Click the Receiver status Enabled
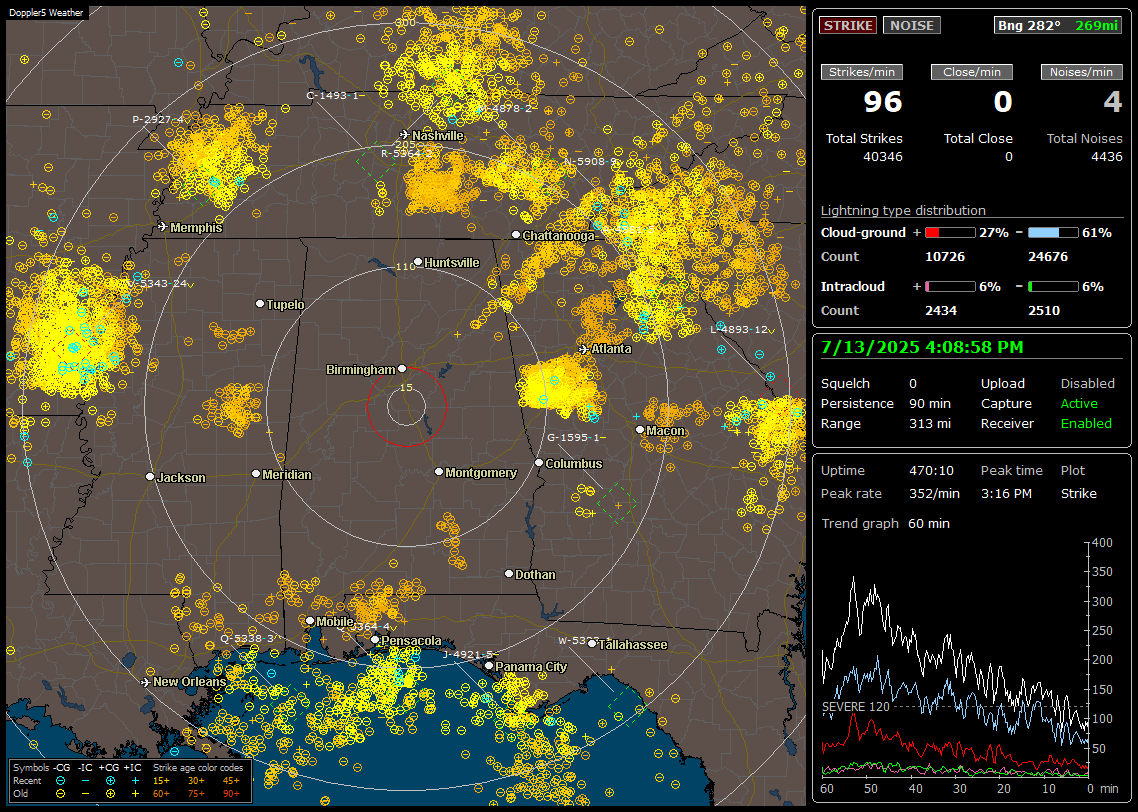This screenshot has width=1138, height=812. click(1086, 424)
